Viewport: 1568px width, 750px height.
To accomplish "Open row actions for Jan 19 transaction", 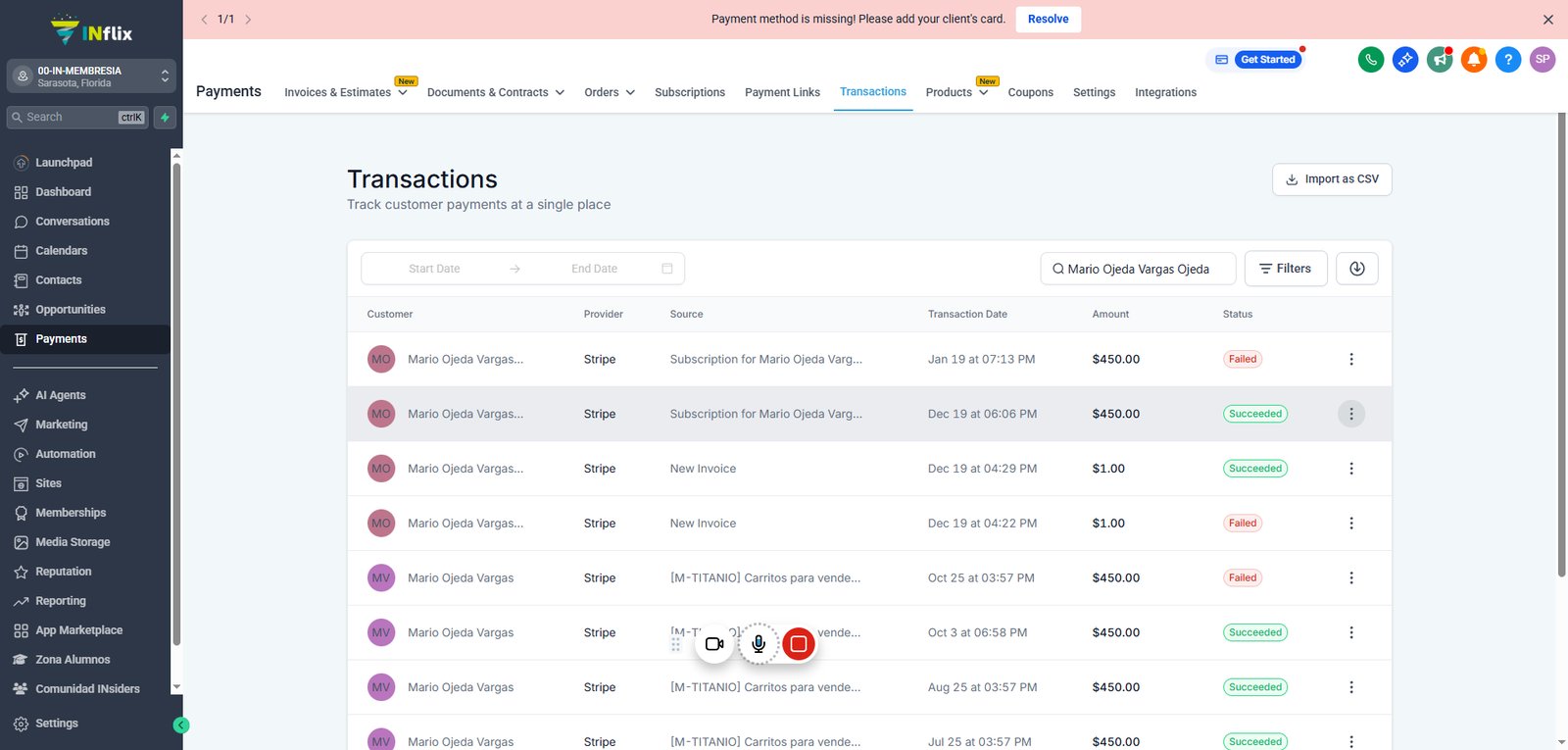I will coord(1351,360).
